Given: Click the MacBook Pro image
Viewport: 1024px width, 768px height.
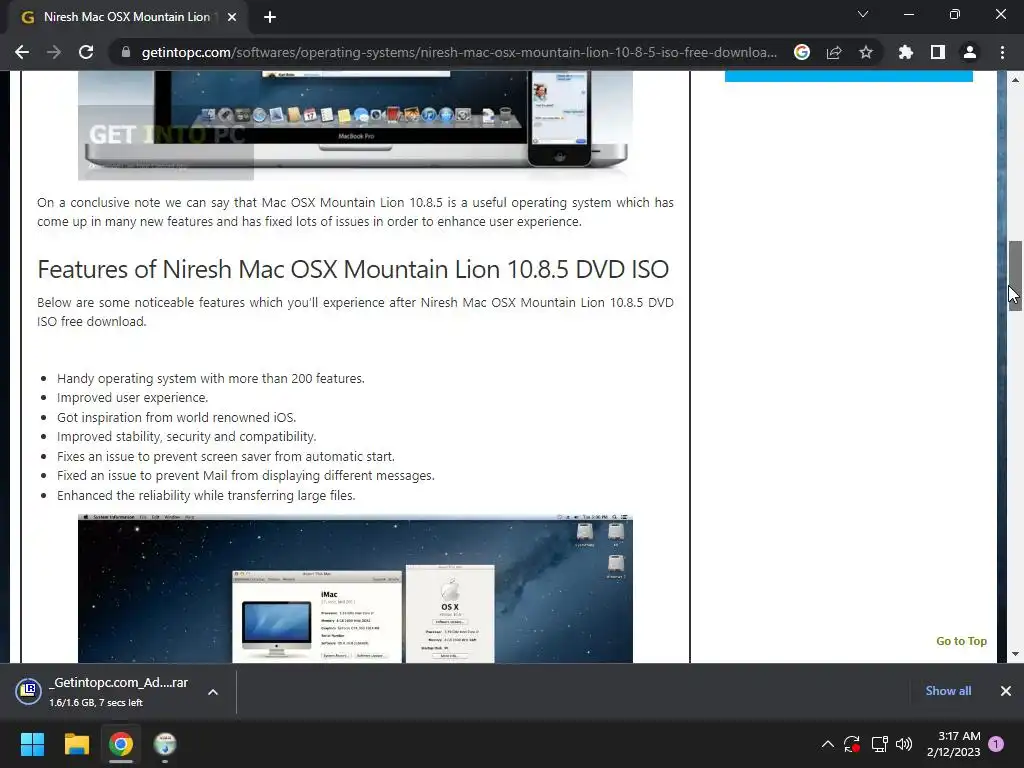Looking at the screenshot, I should [355, 125].
